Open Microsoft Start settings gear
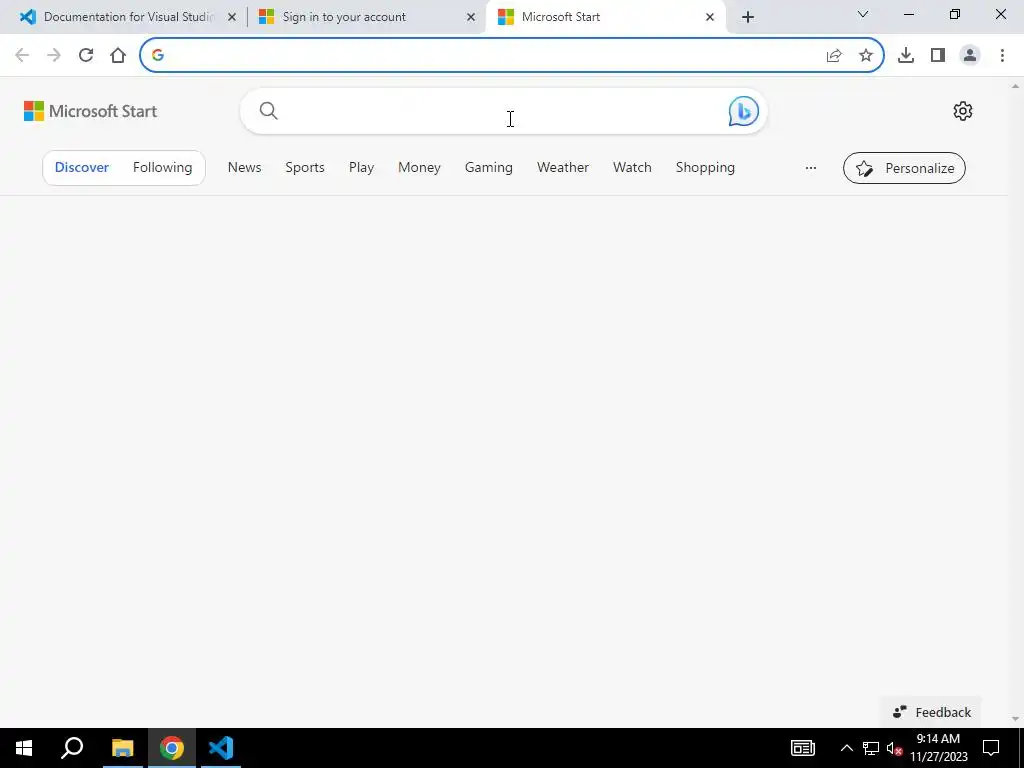The width and height of the screenshot is (1024, 768). point(963,111)
